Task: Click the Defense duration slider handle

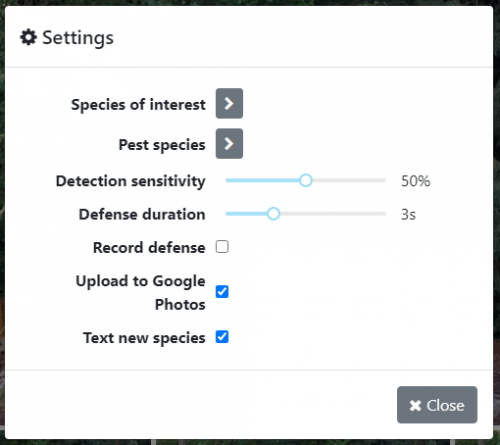Action: coord(273,214)
